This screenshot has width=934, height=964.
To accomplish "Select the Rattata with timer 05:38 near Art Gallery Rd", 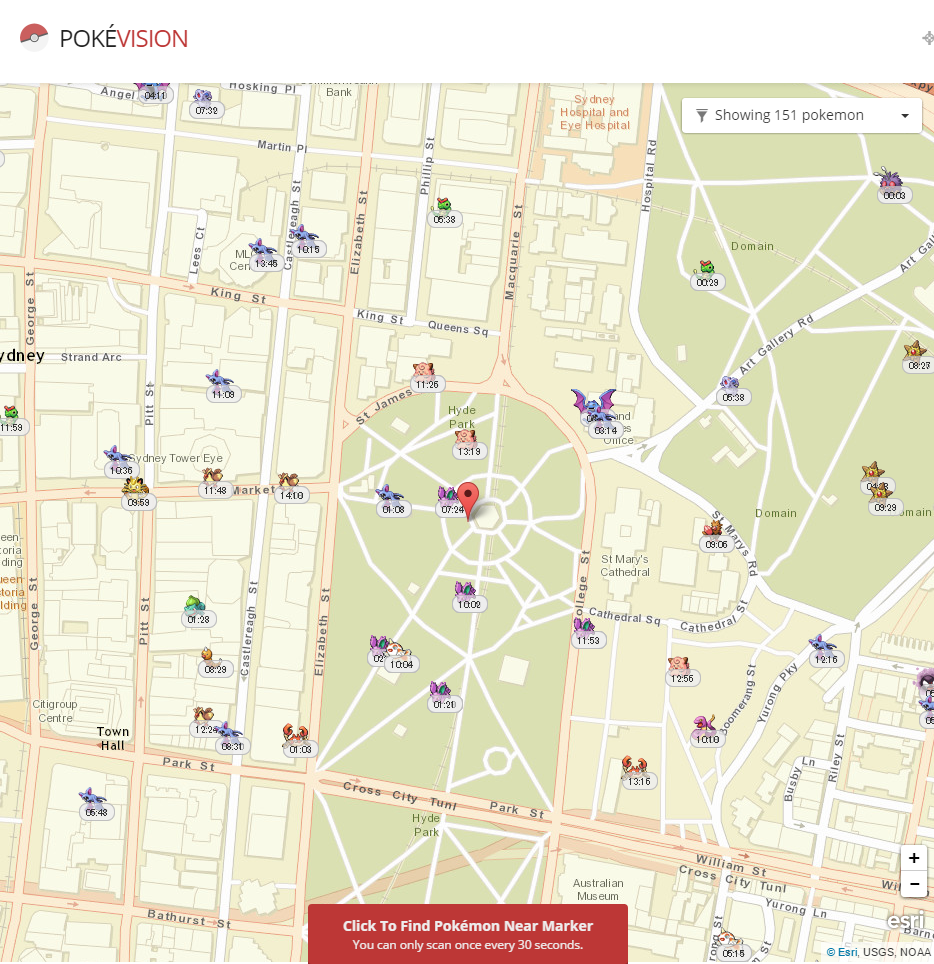I will click(x=732, y=390).
